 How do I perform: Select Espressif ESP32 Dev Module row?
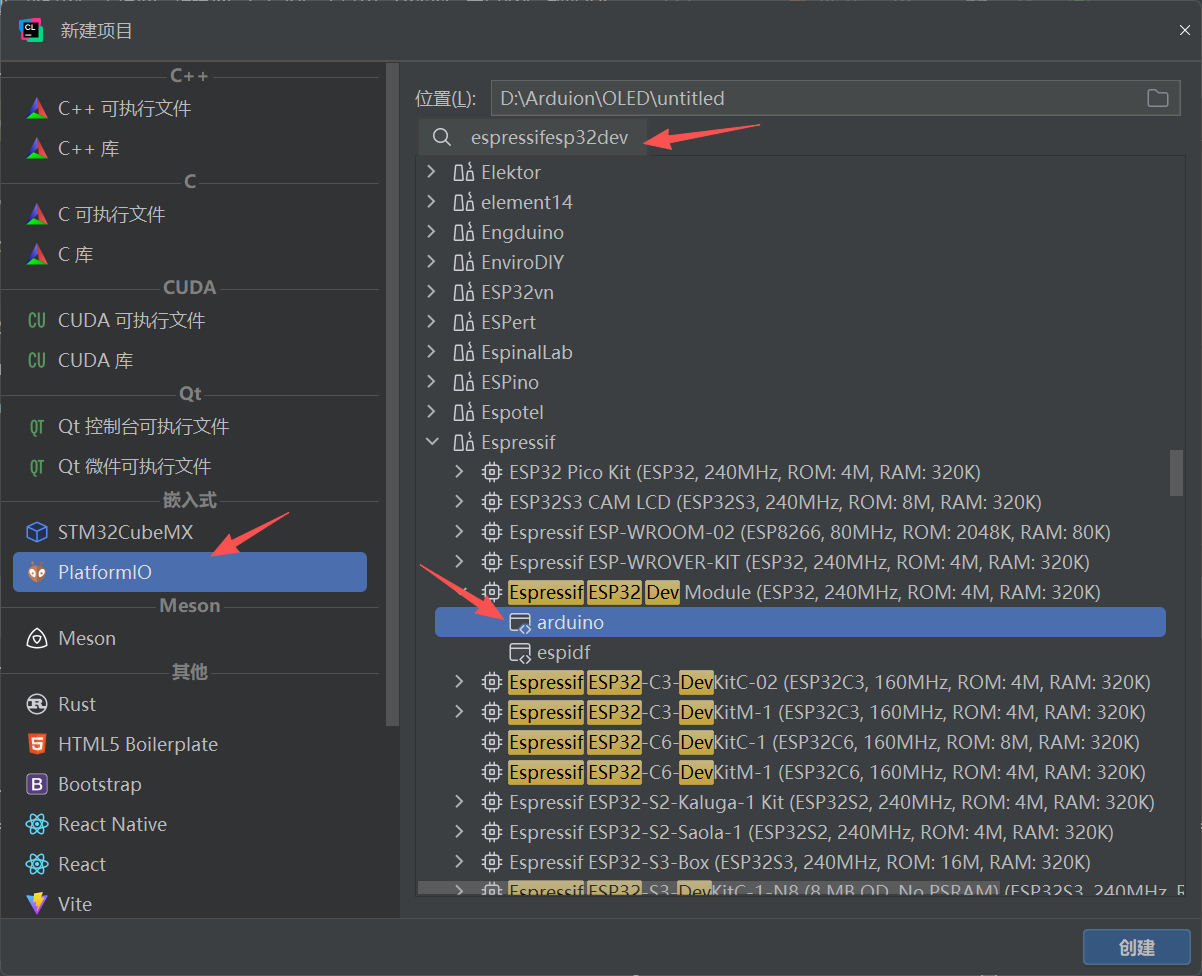pos(800,592)
